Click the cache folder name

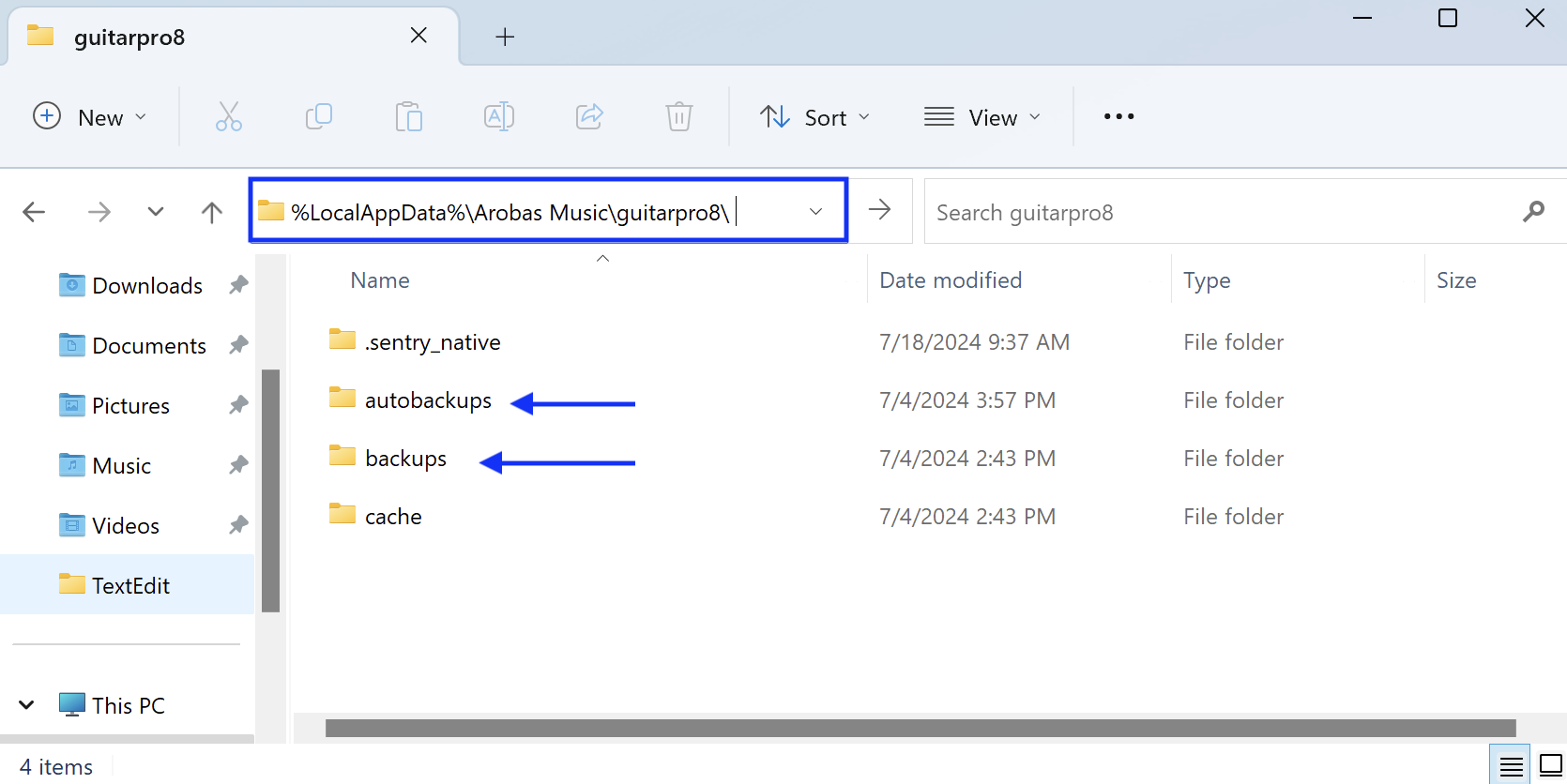click(x=393, y=517)
